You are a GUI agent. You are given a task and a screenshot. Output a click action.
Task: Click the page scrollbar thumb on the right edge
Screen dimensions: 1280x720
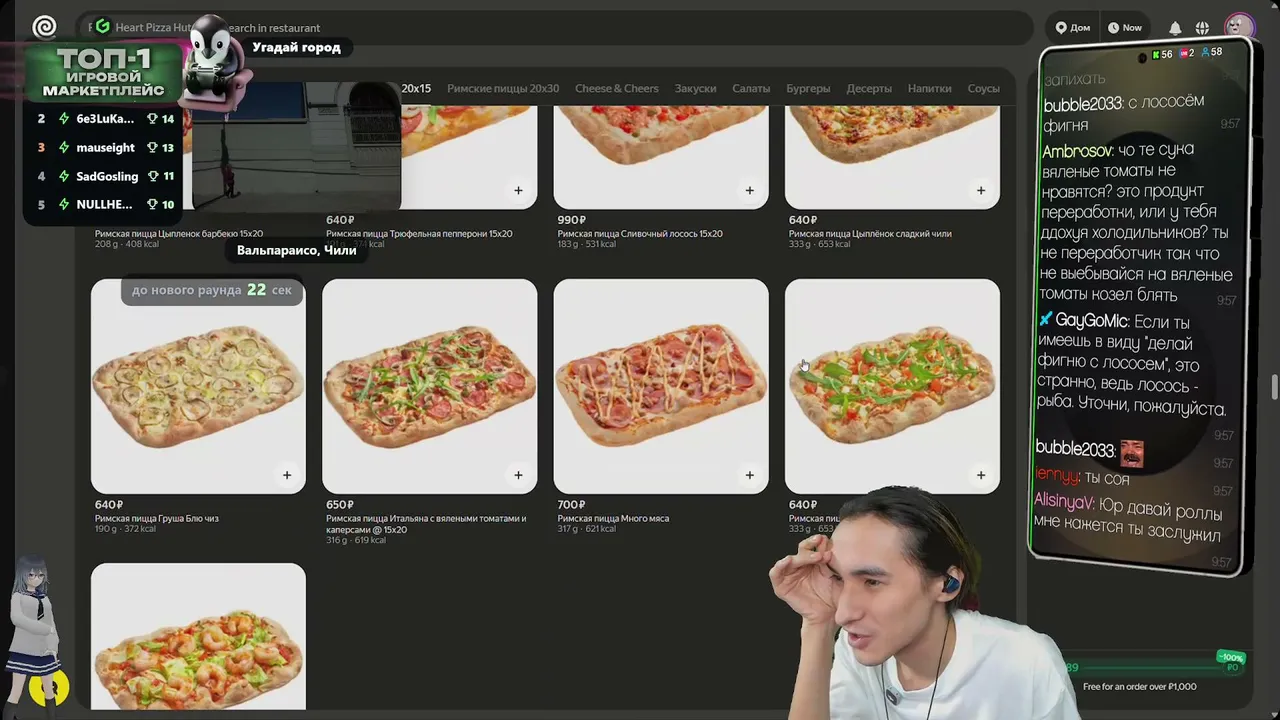1274,386
